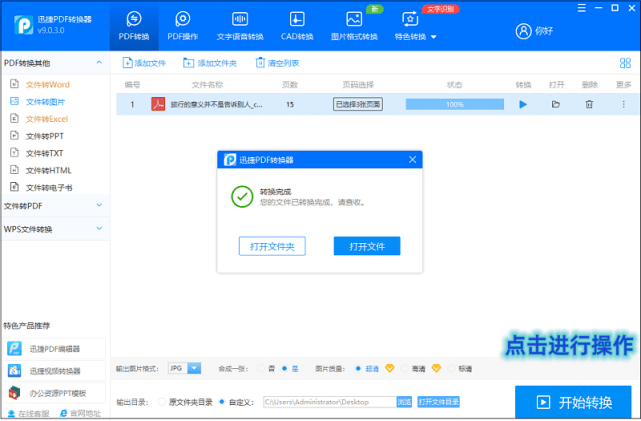The image size is (641, 421).
Task: Select 文件转HTML in sidebar
Action: pyautogui.click(x=48, y=170)
